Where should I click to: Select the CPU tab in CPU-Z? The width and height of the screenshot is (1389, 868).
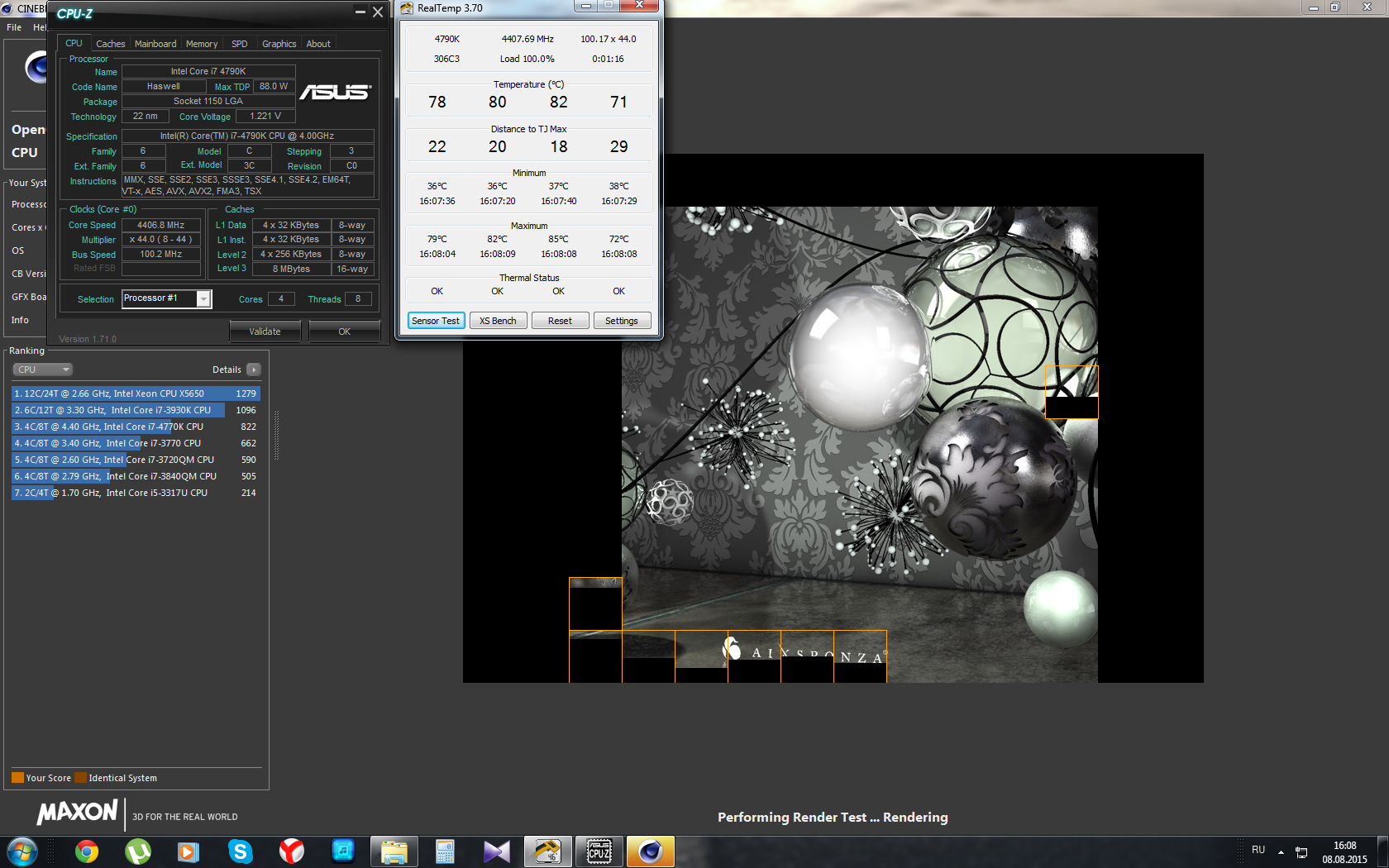74,43
